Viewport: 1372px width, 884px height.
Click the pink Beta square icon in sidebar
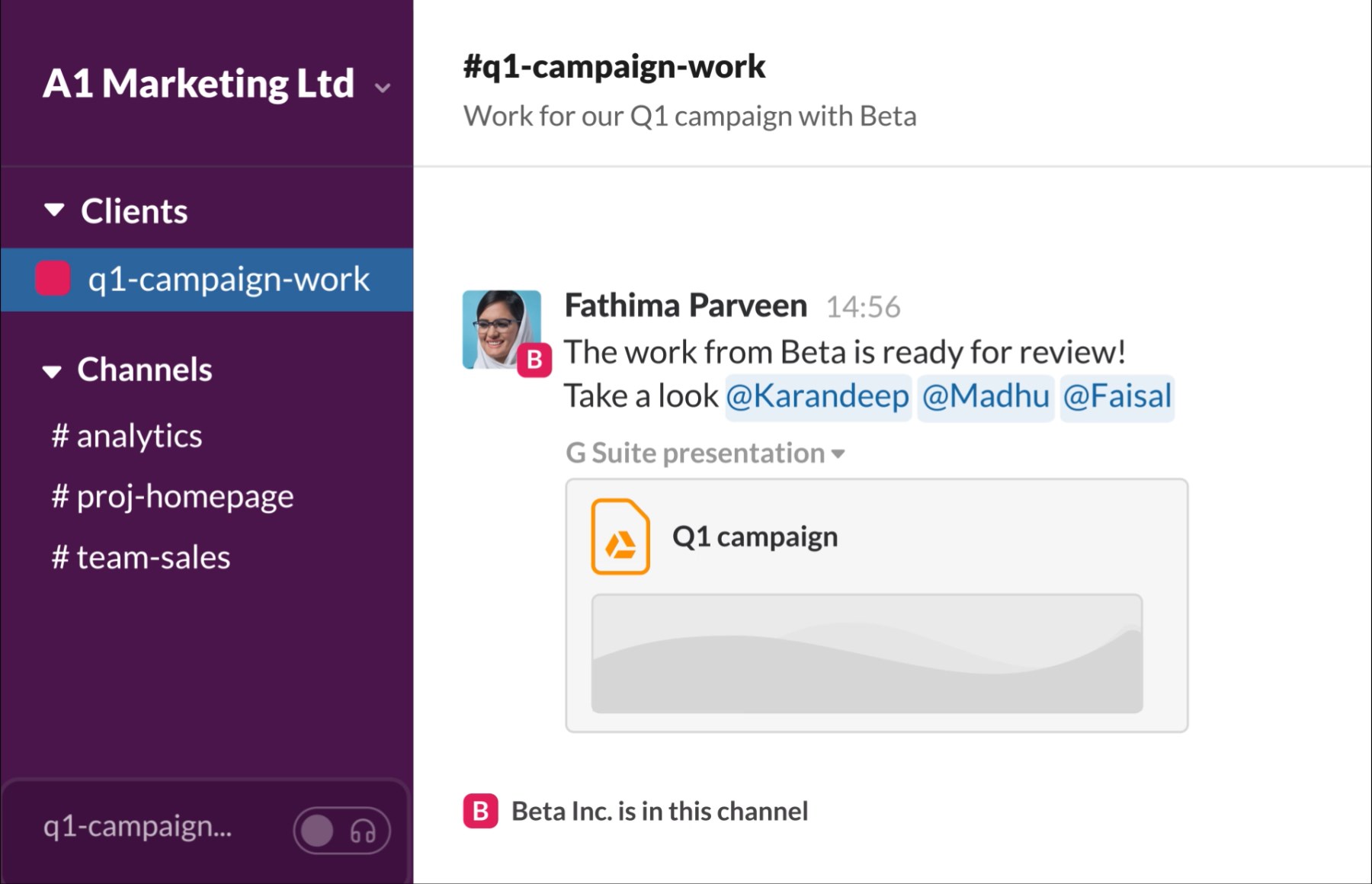coord(53,278)
